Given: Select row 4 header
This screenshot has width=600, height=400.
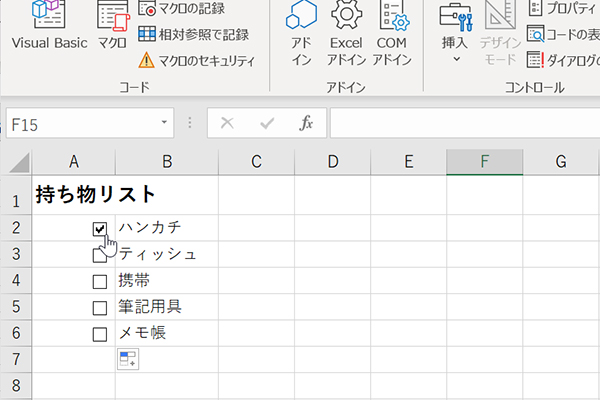Looking at the screenshot, I should (16, 280).
